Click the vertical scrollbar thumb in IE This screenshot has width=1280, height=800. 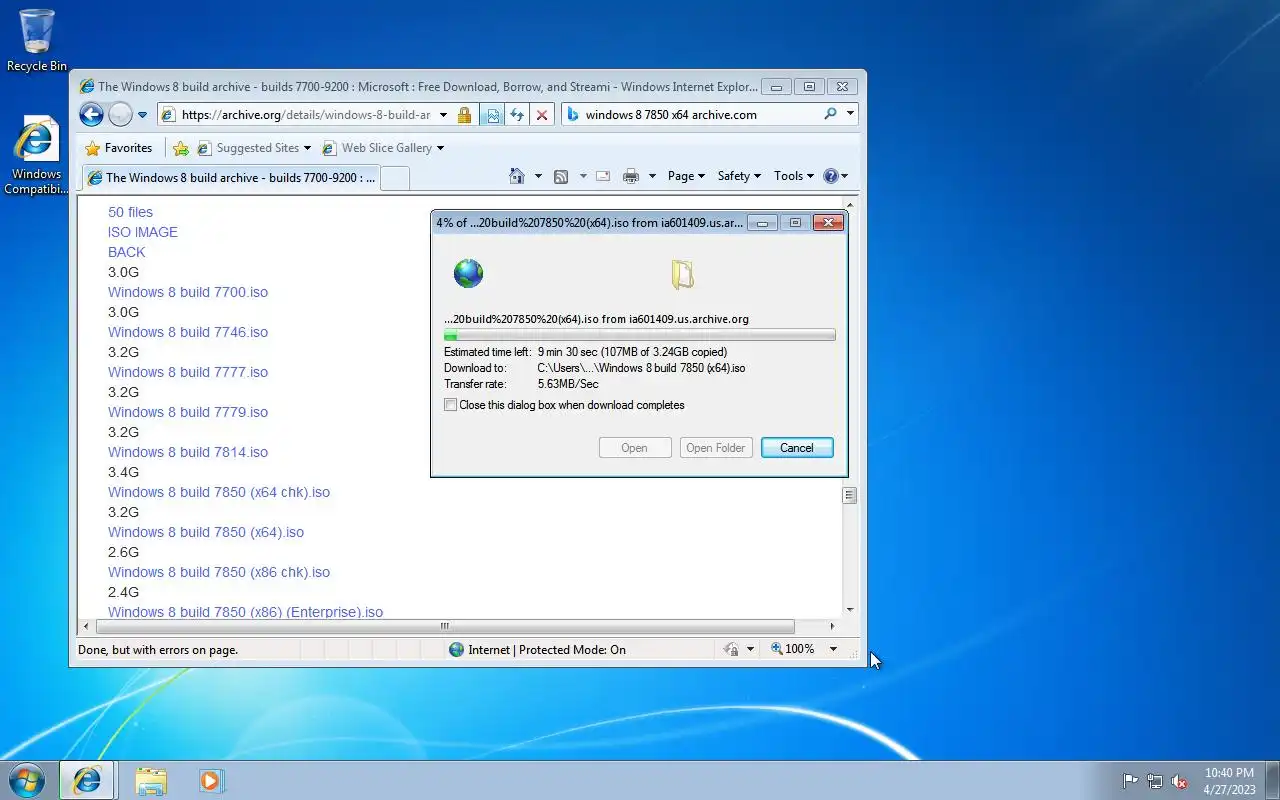(x=850, y=495)
